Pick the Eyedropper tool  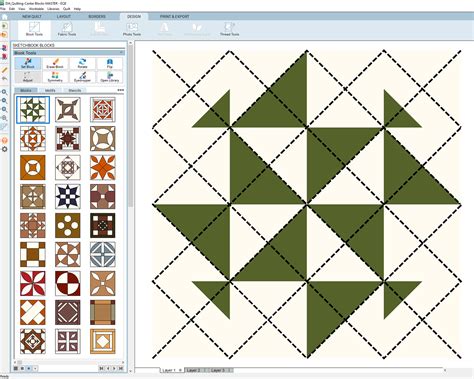click(82, 77)
